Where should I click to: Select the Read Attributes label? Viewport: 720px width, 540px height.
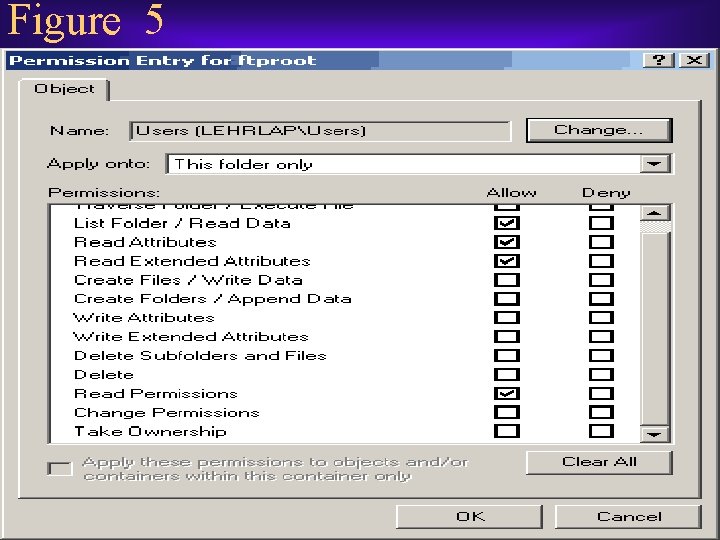[145, 242]
